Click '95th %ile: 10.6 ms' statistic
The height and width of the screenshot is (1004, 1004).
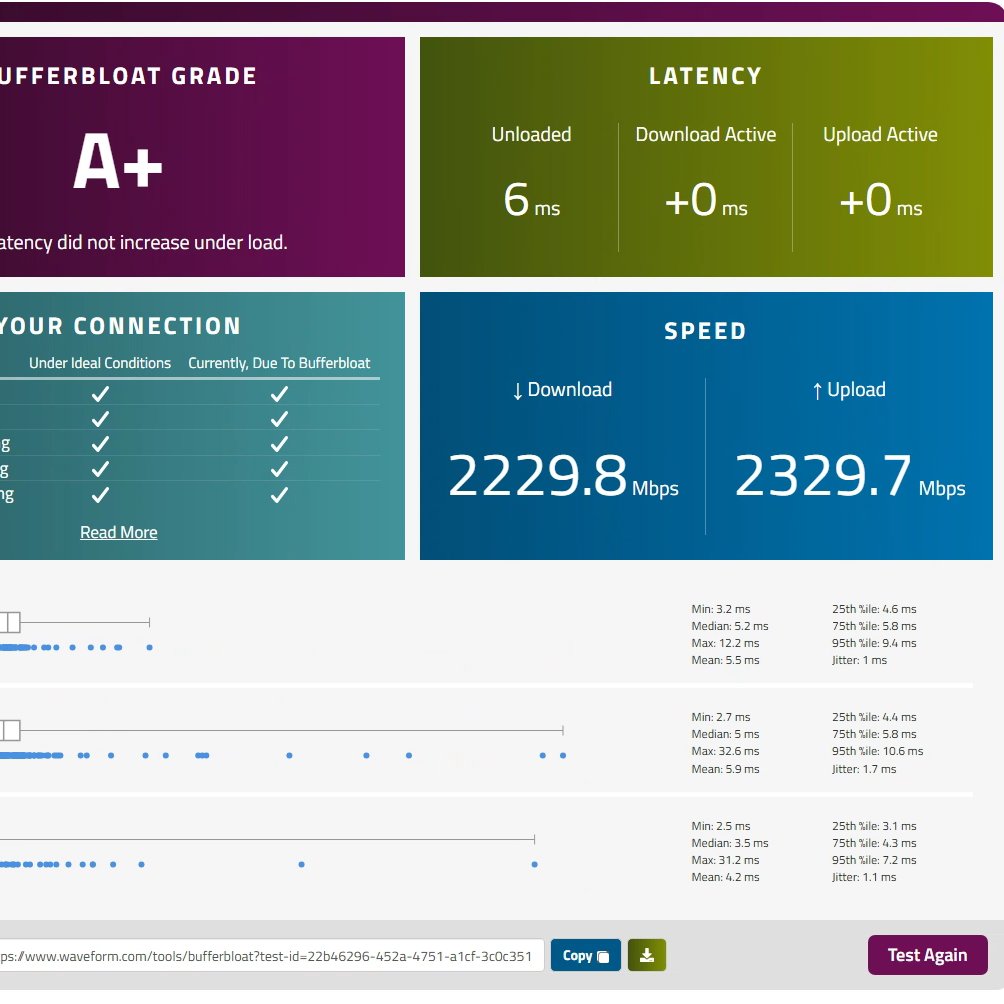tap(877, 751)
